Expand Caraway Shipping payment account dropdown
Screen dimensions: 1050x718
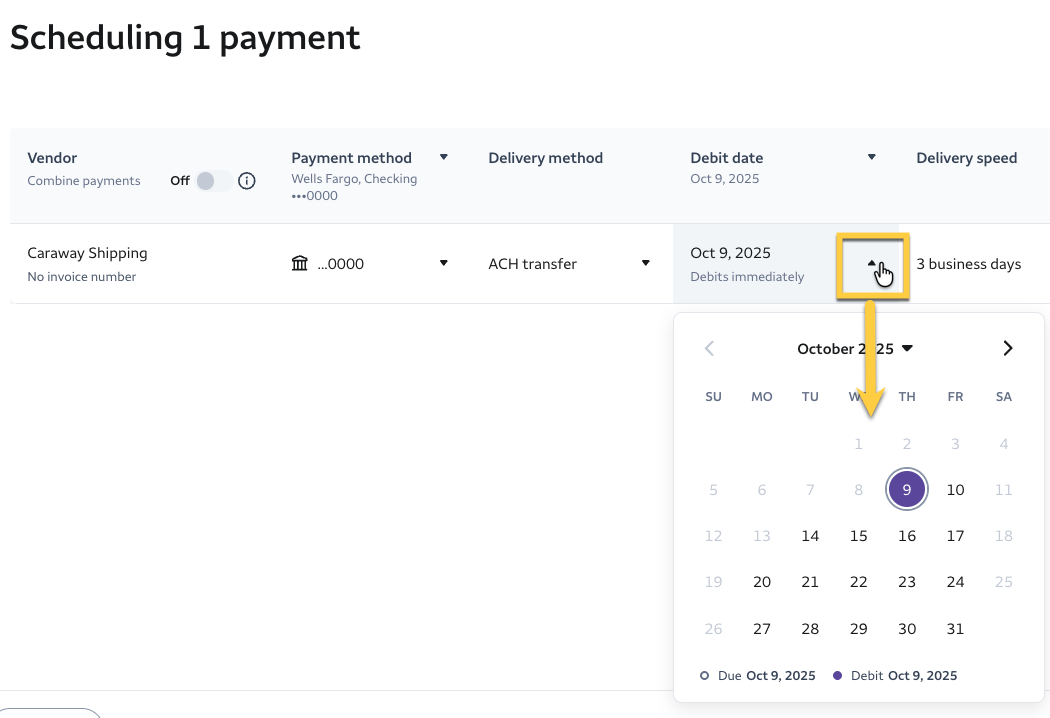tap(444, 263)
